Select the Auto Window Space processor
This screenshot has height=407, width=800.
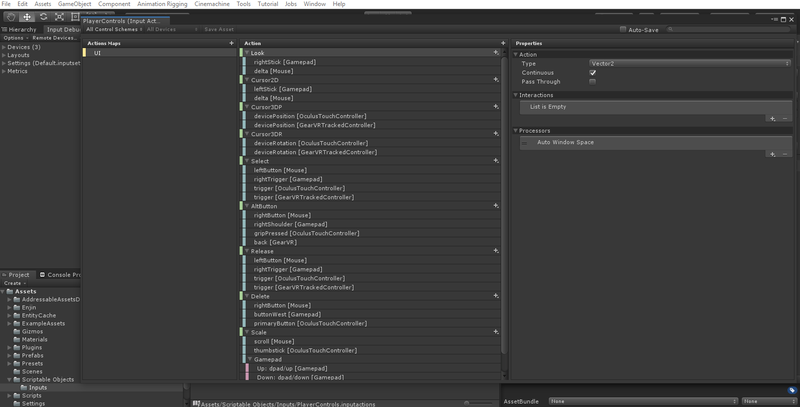[656, 143]
